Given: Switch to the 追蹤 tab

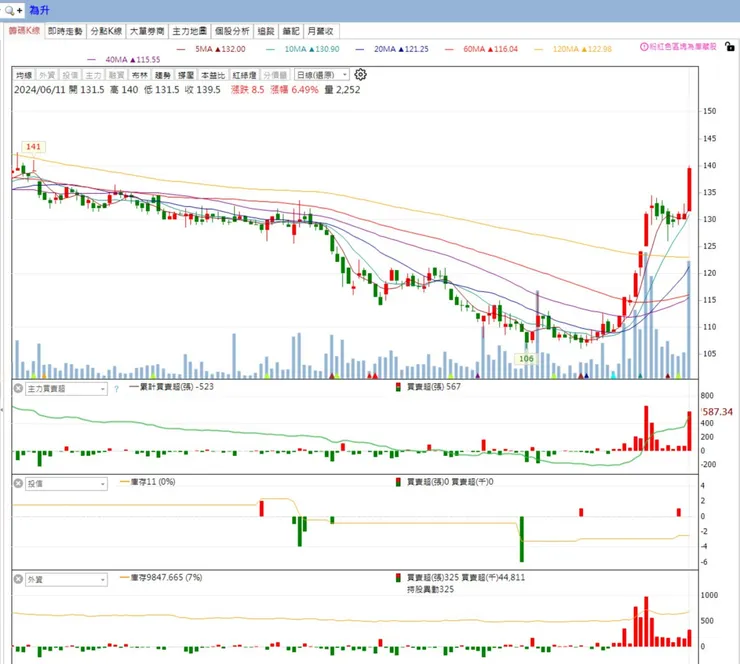Looking at the screenshot, I should 266,31.
